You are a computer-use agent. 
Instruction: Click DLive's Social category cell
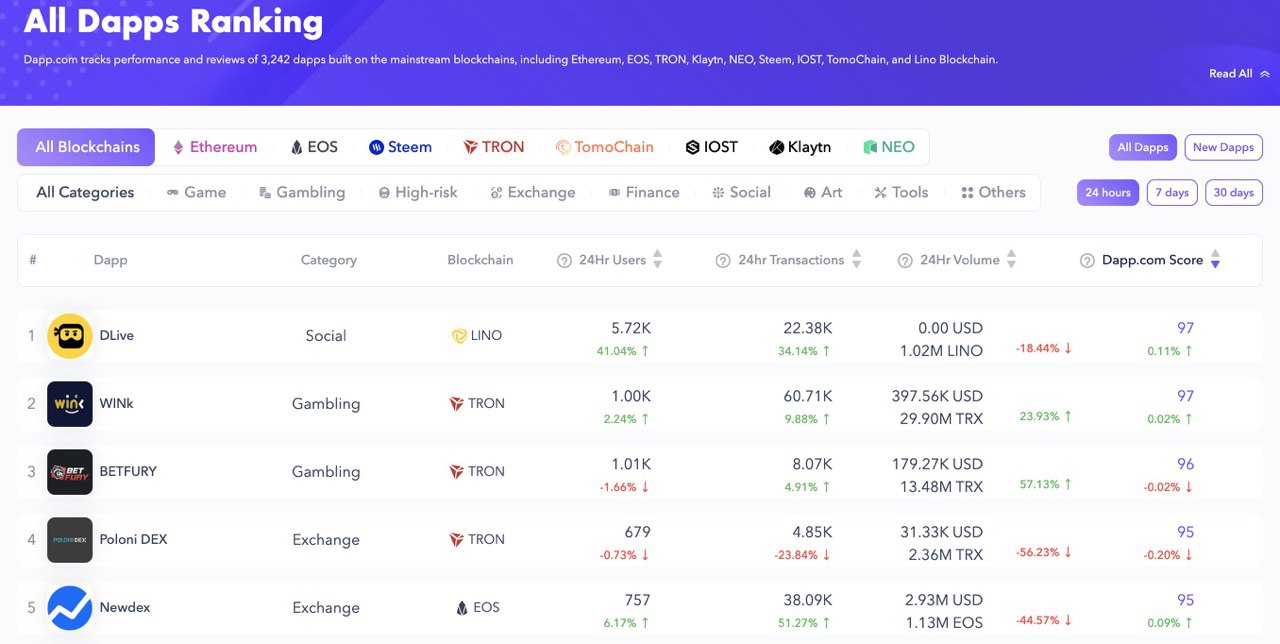click(326, 336)
